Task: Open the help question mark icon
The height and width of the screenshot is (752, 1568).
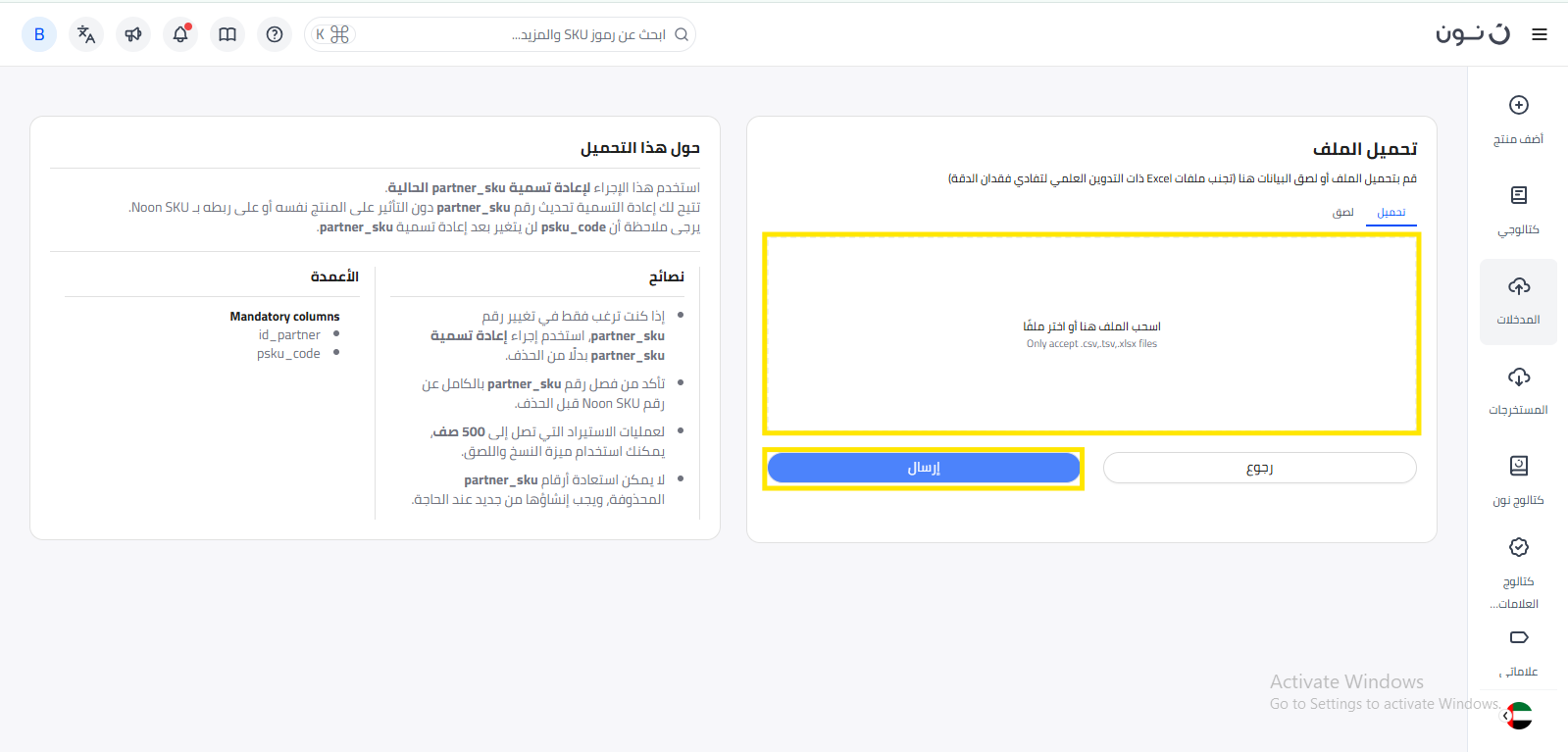Action: tap(275, 34)
